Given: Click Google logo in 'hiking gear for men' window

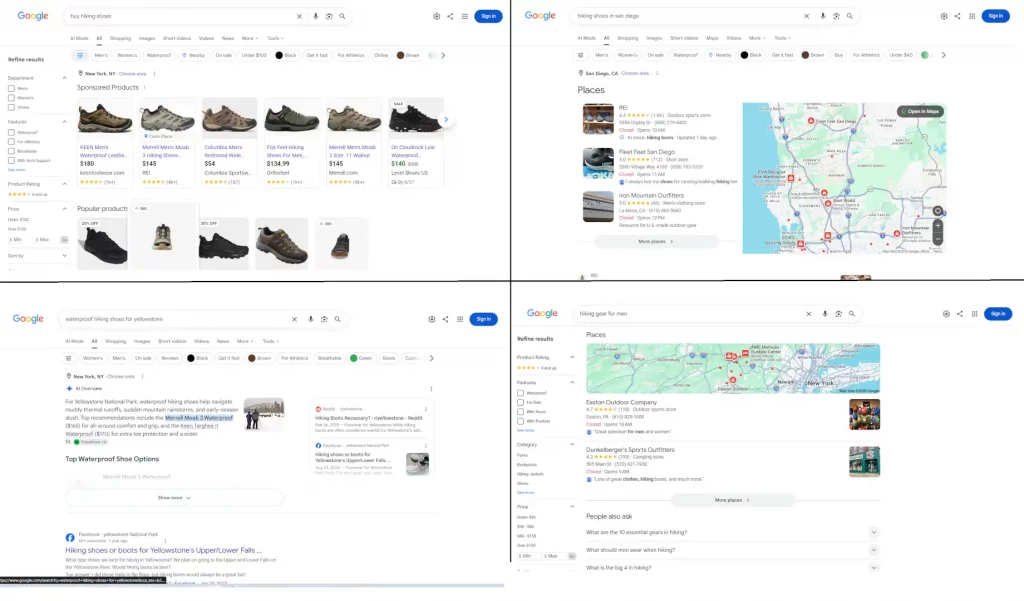Looking at the screenshot, I should 542,314.
